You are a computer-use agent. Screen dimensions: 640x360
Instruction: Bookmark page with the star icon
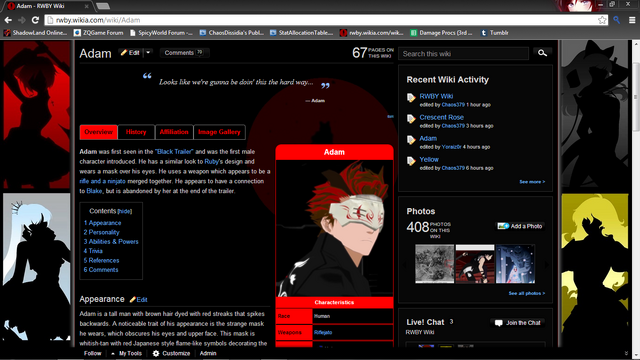pos(602,20)
